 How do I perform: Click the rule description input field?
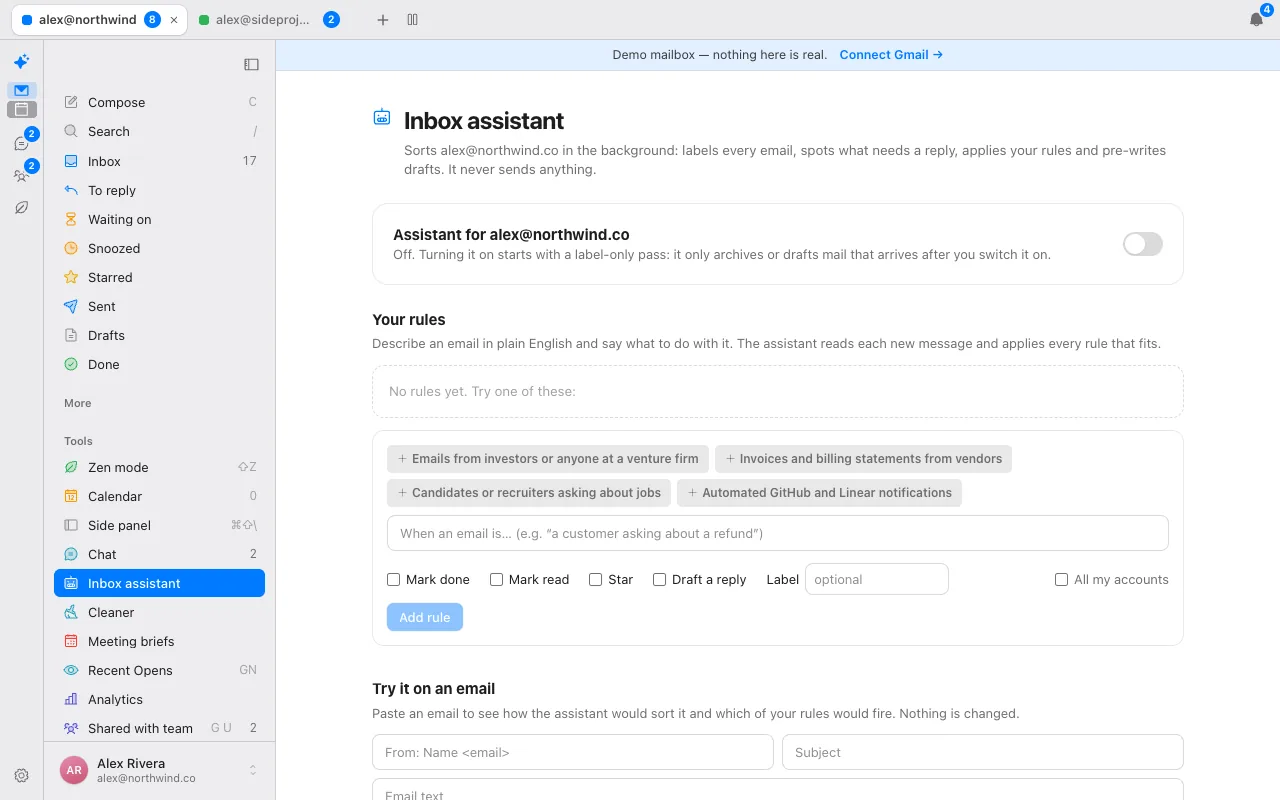pos(778,533)
